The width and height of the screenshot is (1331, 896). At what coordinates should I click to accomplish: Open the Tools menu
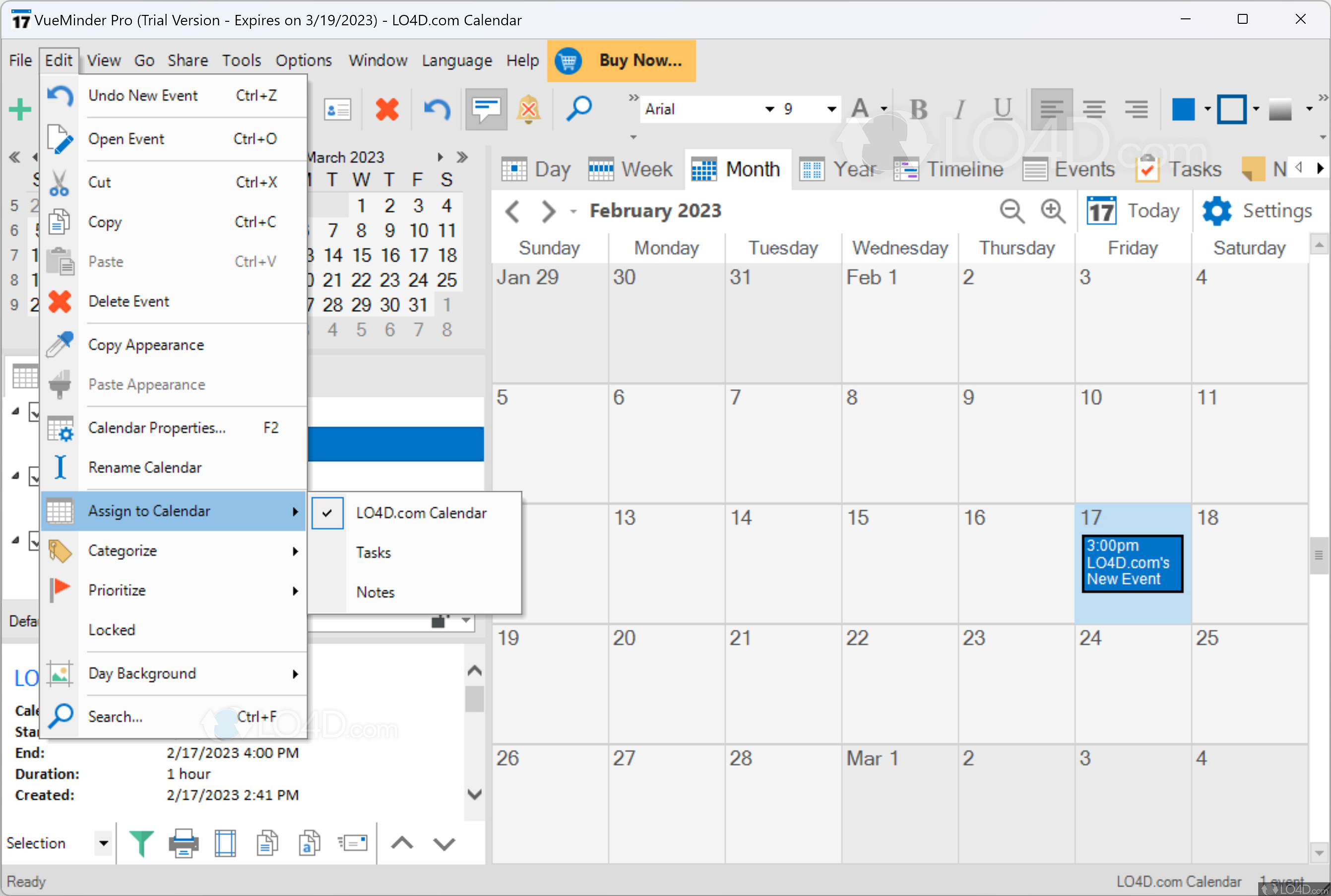(x=241, y=60)
